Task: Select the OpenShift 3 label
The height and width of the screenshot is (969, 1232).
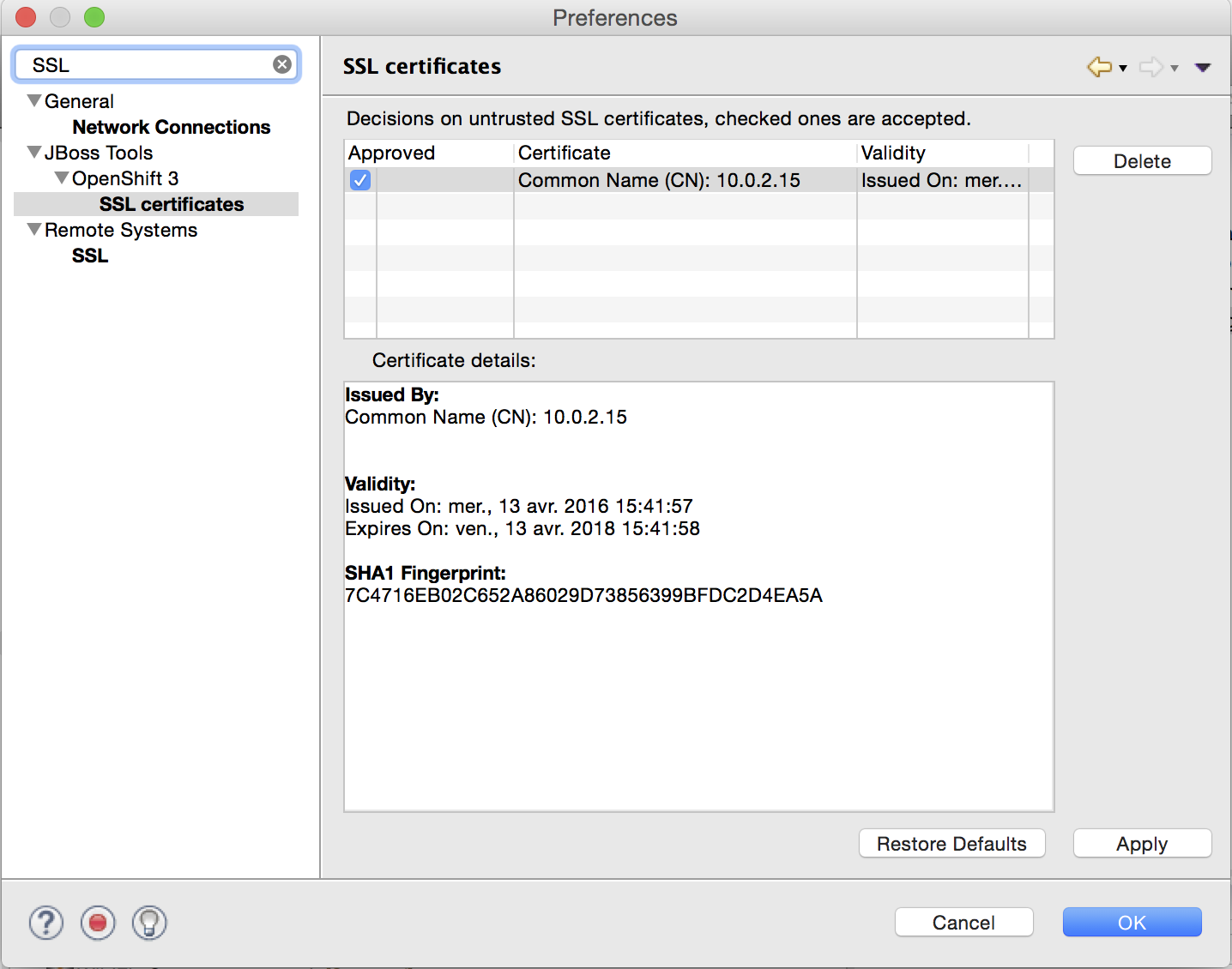Action: click(x=125, y=178)
